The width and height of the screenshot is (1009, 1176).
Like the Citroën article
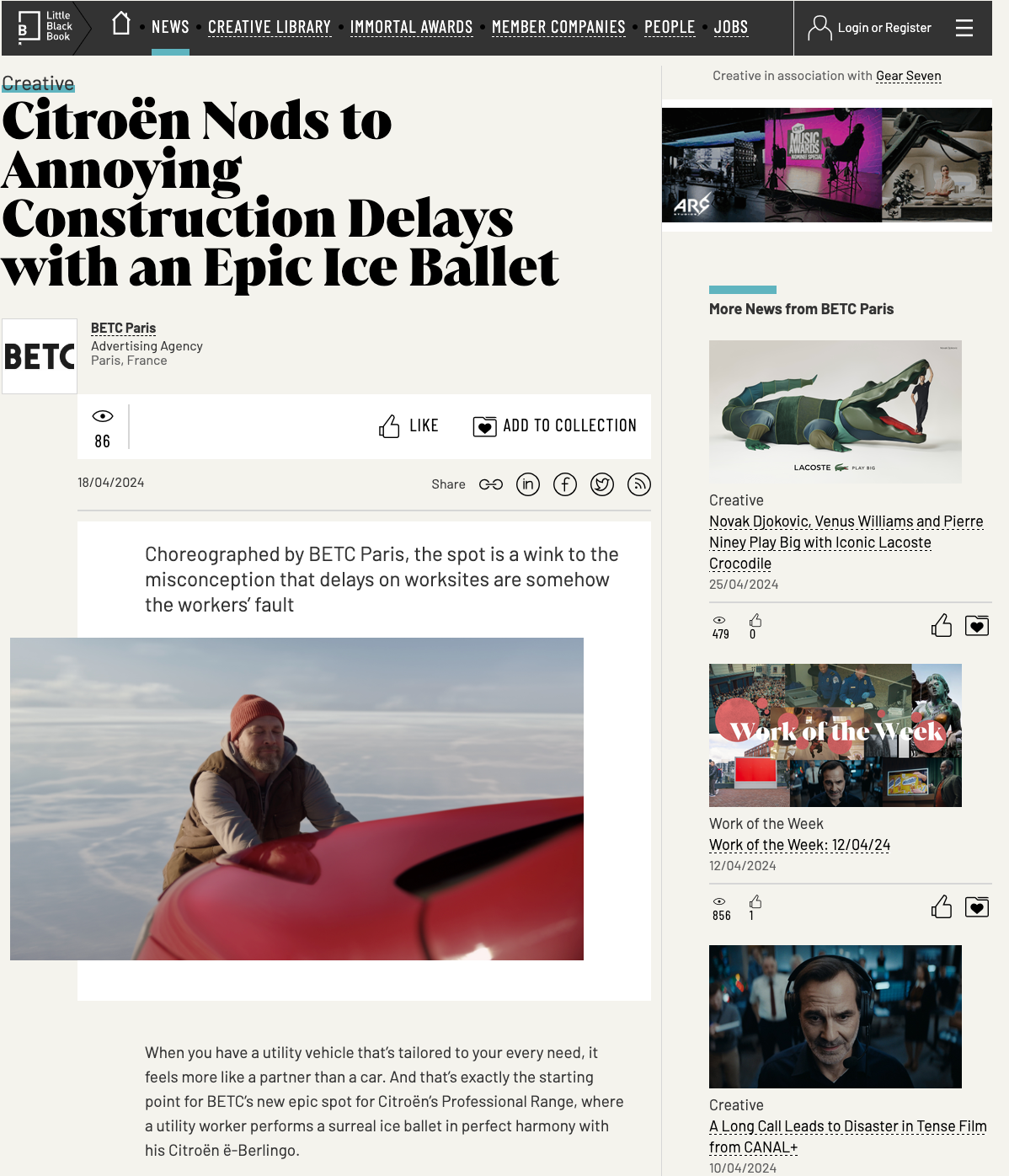pyautogui.click(x=408, y=426)
